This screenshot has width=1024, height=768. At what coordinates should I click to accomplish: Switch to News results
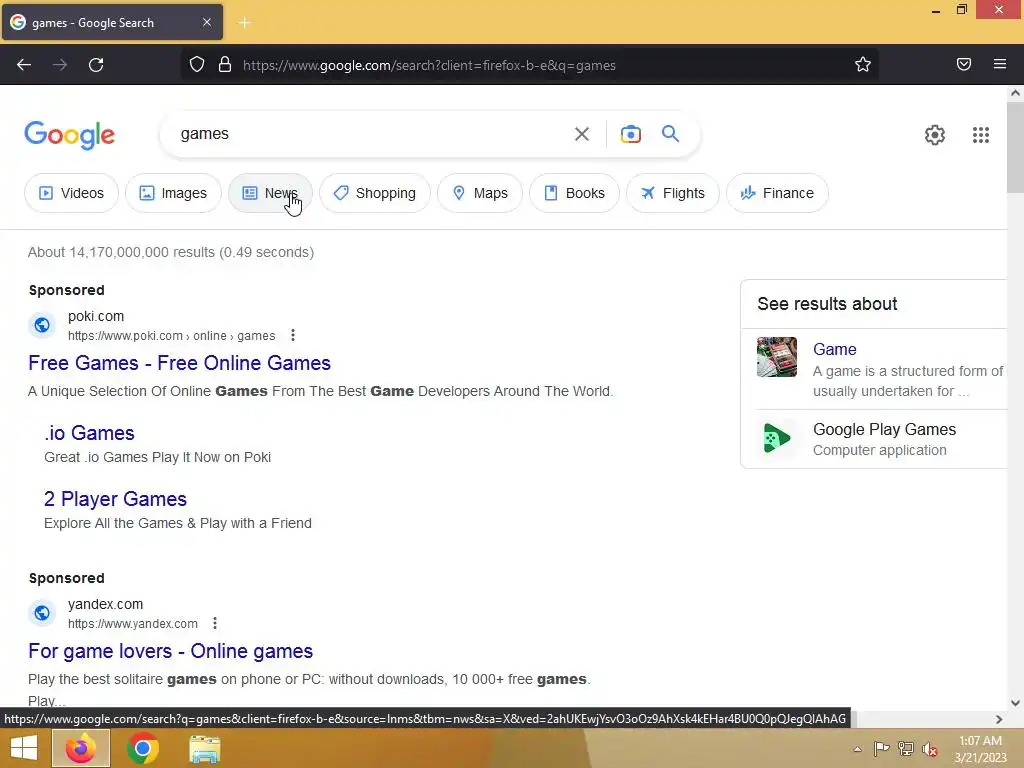point(270,193)
